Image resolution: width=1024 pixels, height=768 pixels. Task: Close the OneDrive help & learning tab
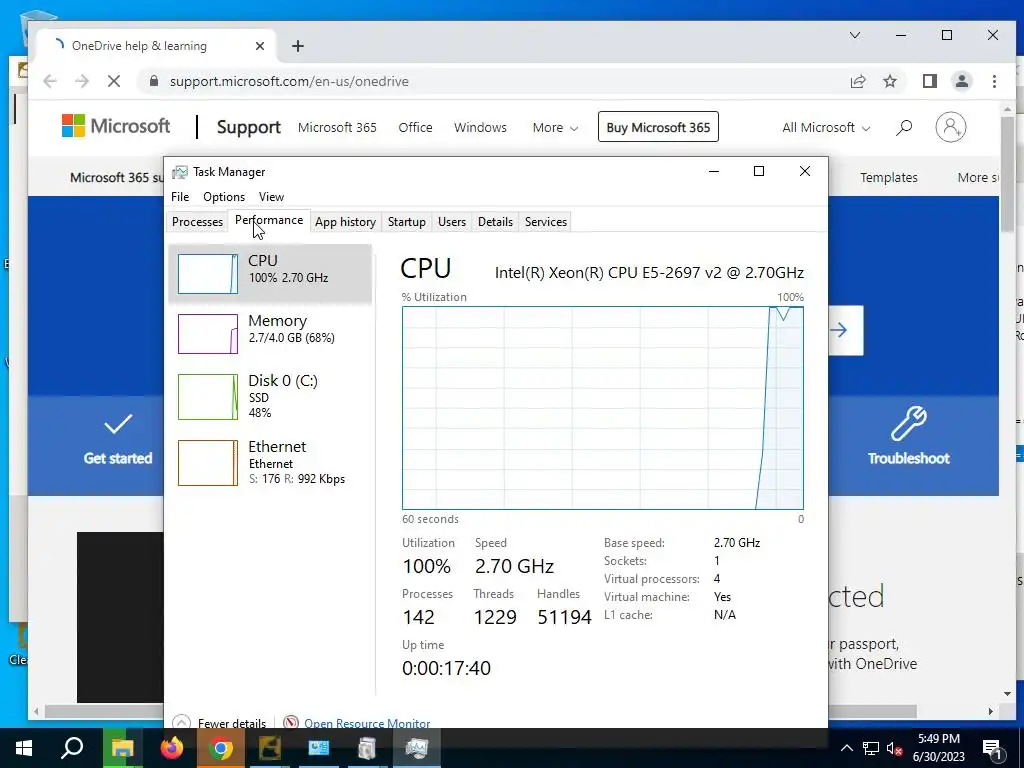click(x=260, y=46)
